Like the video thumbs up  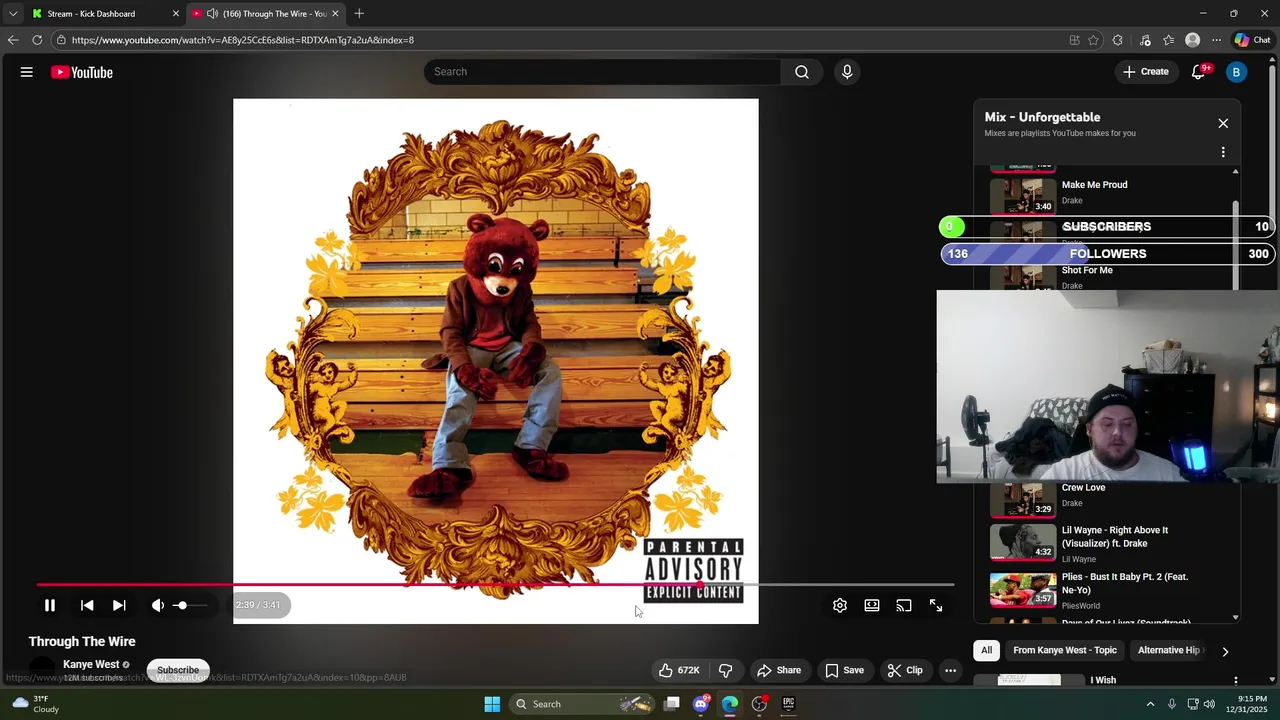(678, 670)
